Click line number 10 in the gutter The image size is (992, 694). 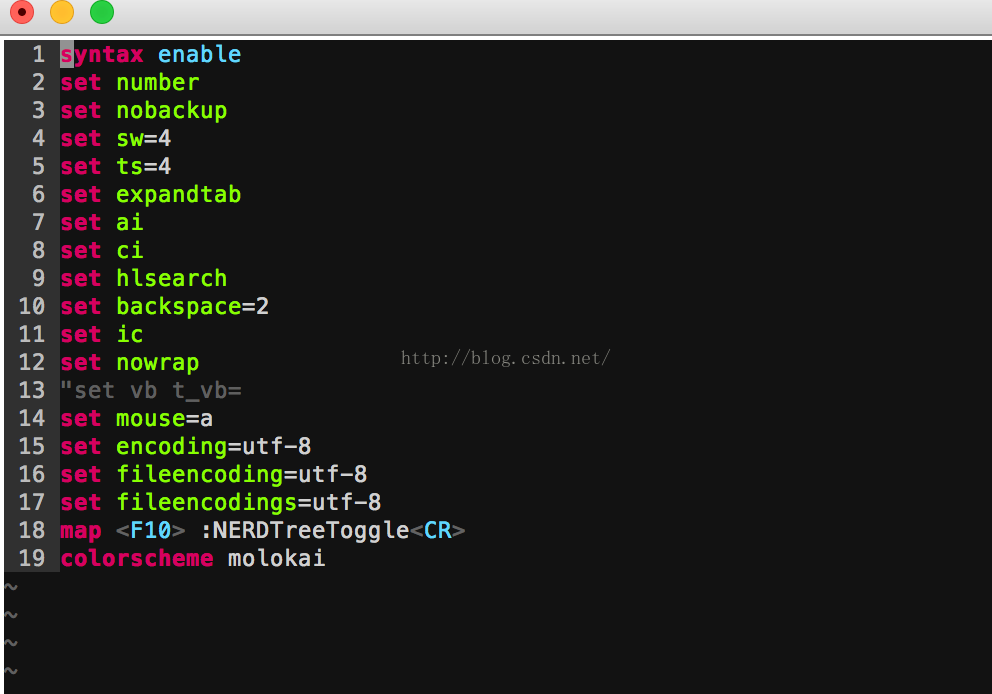[31, 306]
